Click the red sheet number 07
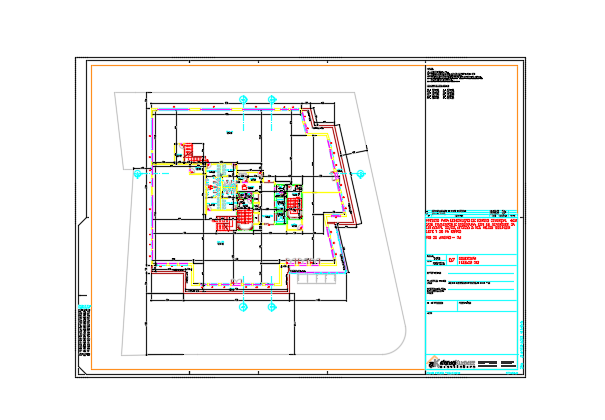This screenshot has width=605, height=420. pyautogui.click(x=451, y=260)
